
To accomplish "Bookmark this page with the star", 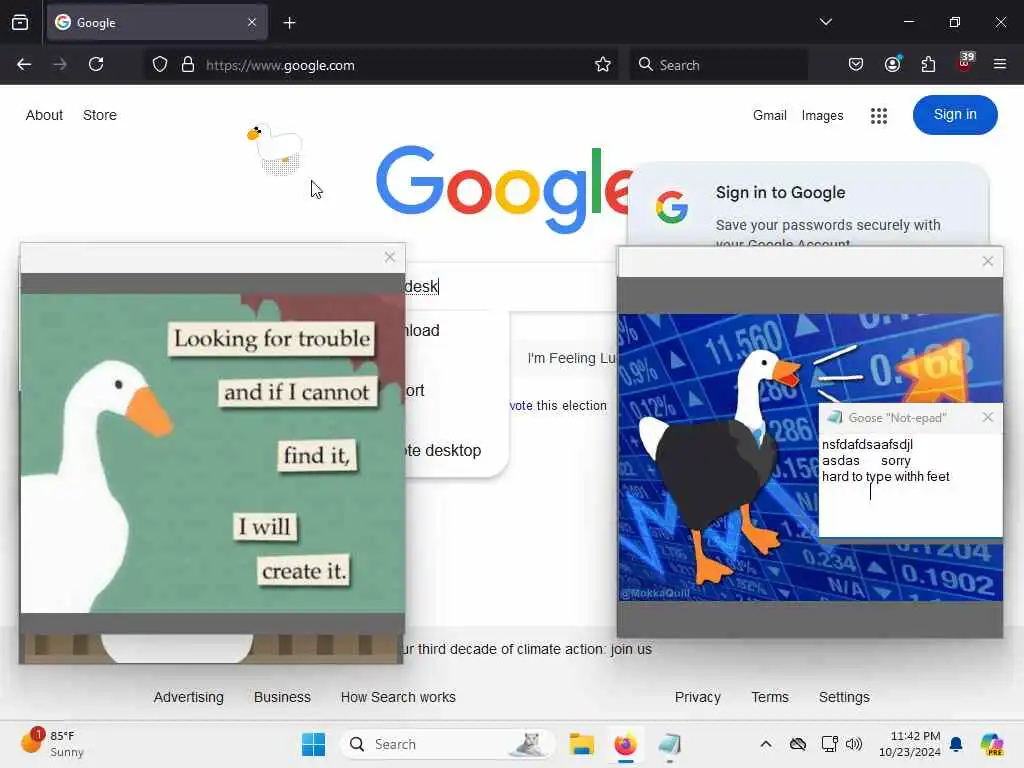I will 603,64.
